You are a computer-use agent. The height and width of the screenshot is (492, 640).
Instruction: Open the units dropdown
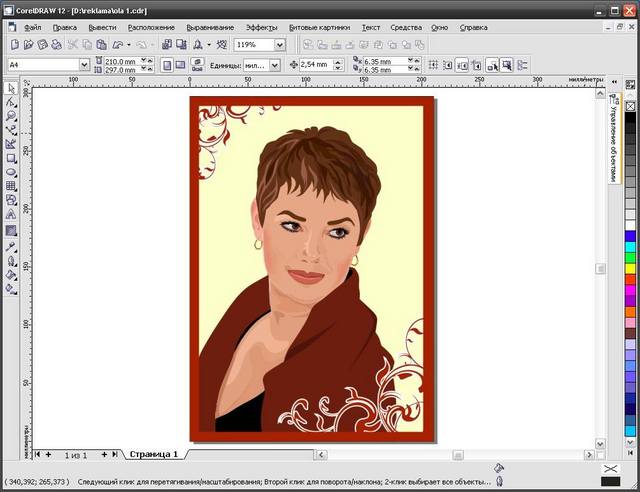pyautogui.click(x=275, y=65)
